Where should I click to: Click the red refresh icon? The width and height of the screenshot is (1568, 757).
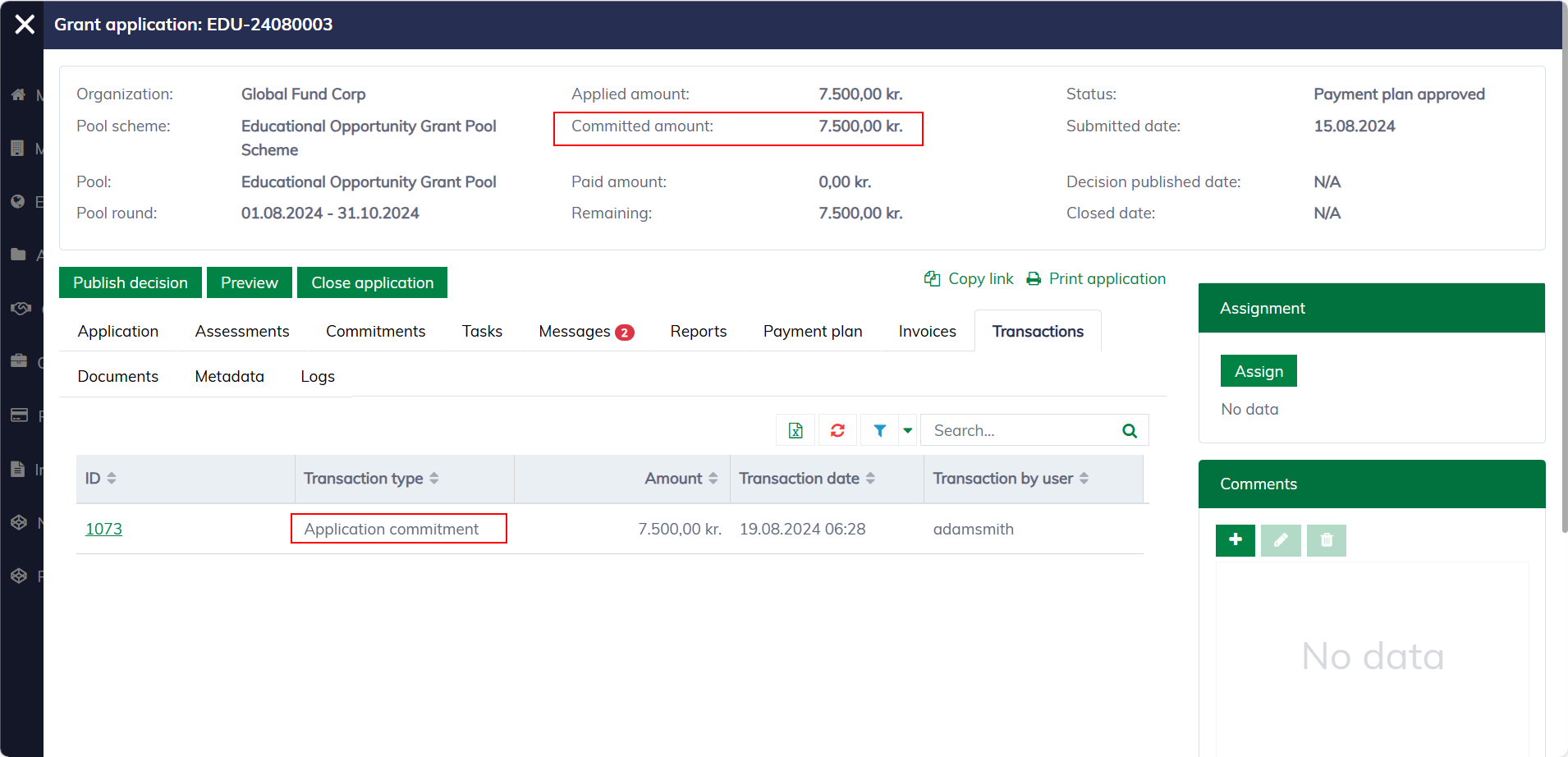pyautogui.click(x=837, y=430)
